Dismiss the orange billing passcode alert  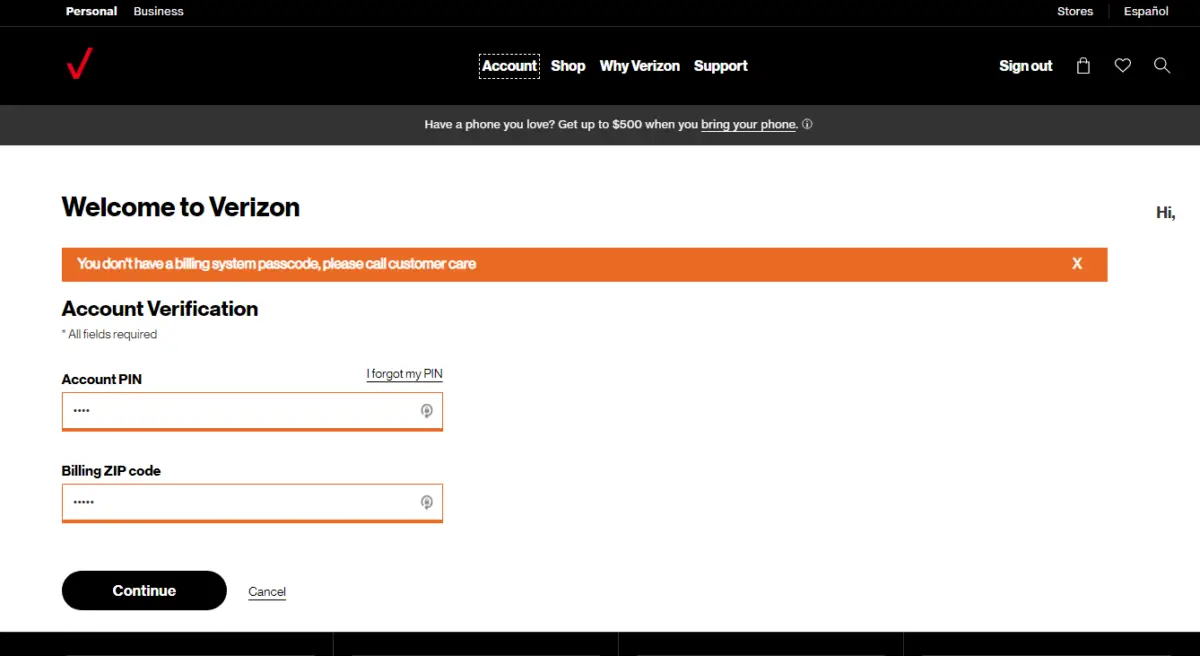click(1077, 264)
